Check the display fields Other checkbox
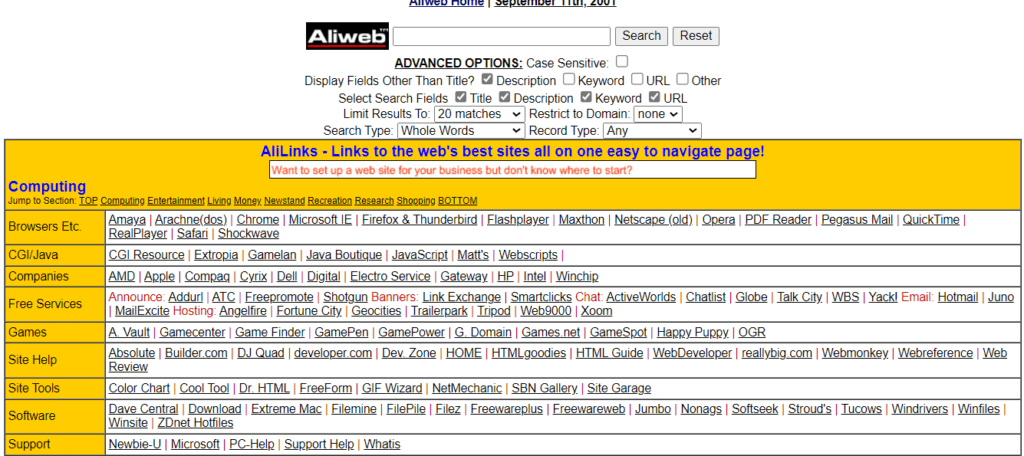The height and width of the screenshot is (456, 1024). pyautogui.click(x=682, y=80)
